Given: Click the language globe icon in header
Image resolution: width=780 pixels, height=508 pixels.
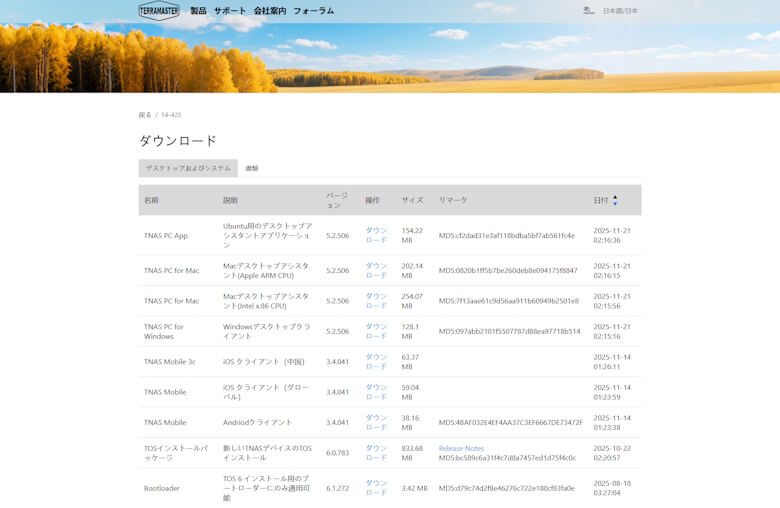Looking at the screenshot, I should click(x=588, y=11).
